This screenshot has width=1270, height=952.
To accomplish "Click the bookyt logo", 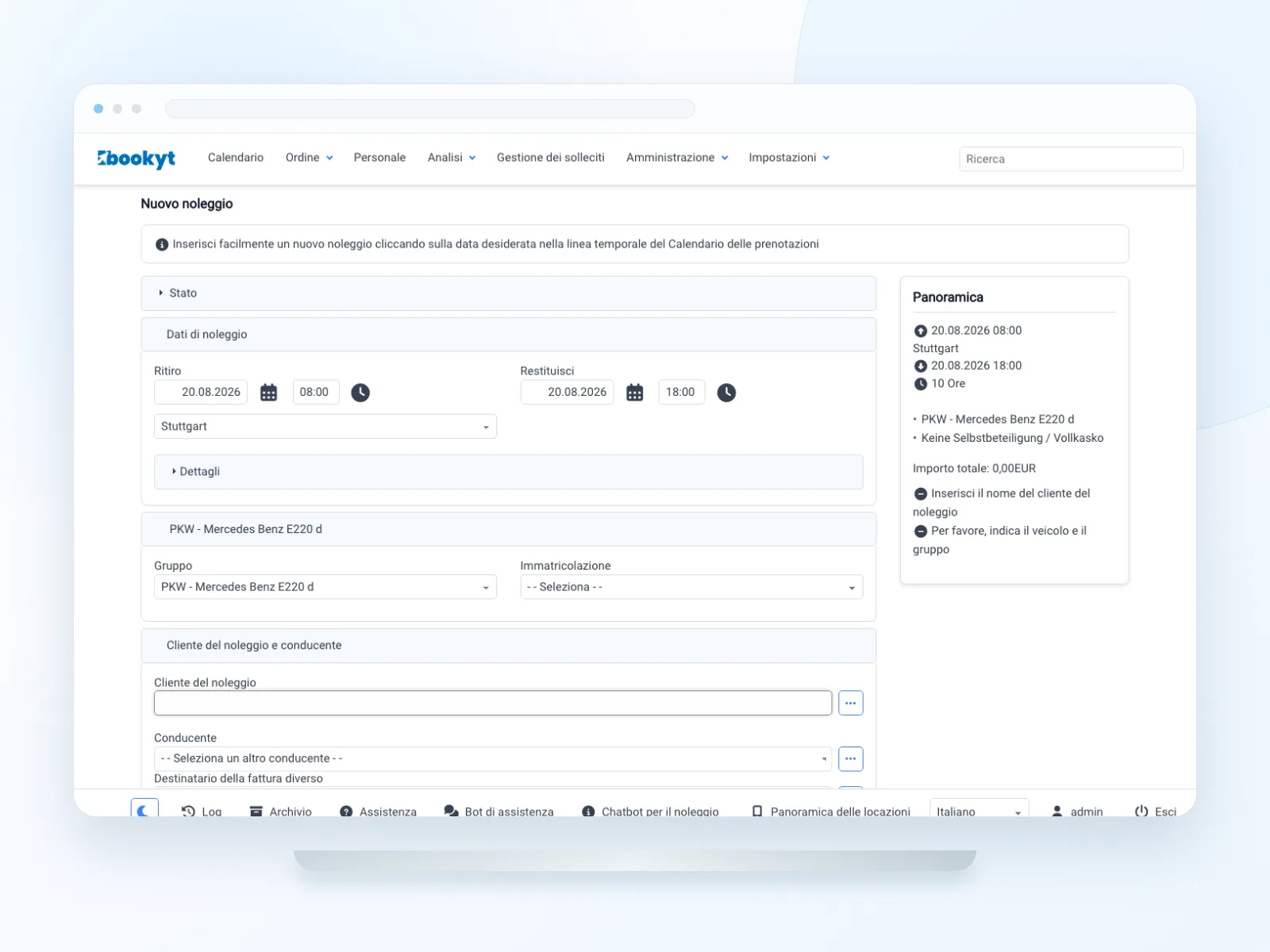I will tap(137, 159).
